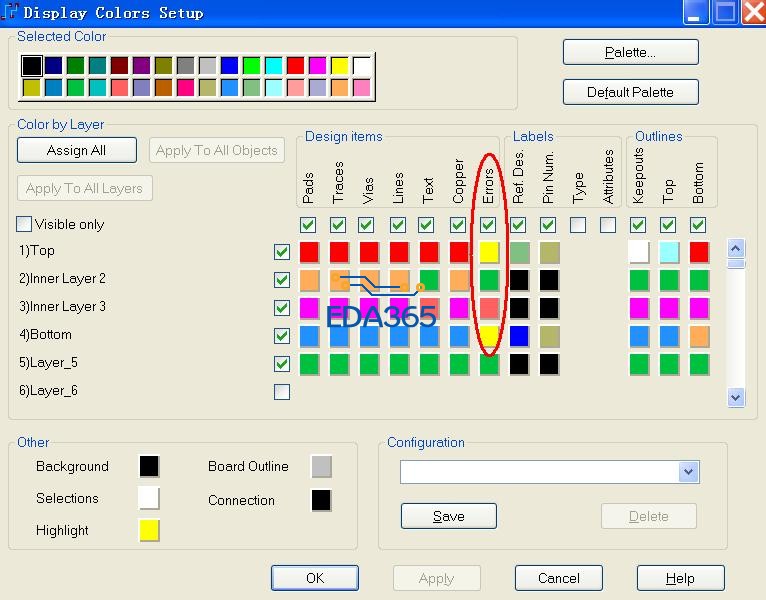
Task: Select the yellow palette color in top row
Action: [x=340, y=65]
